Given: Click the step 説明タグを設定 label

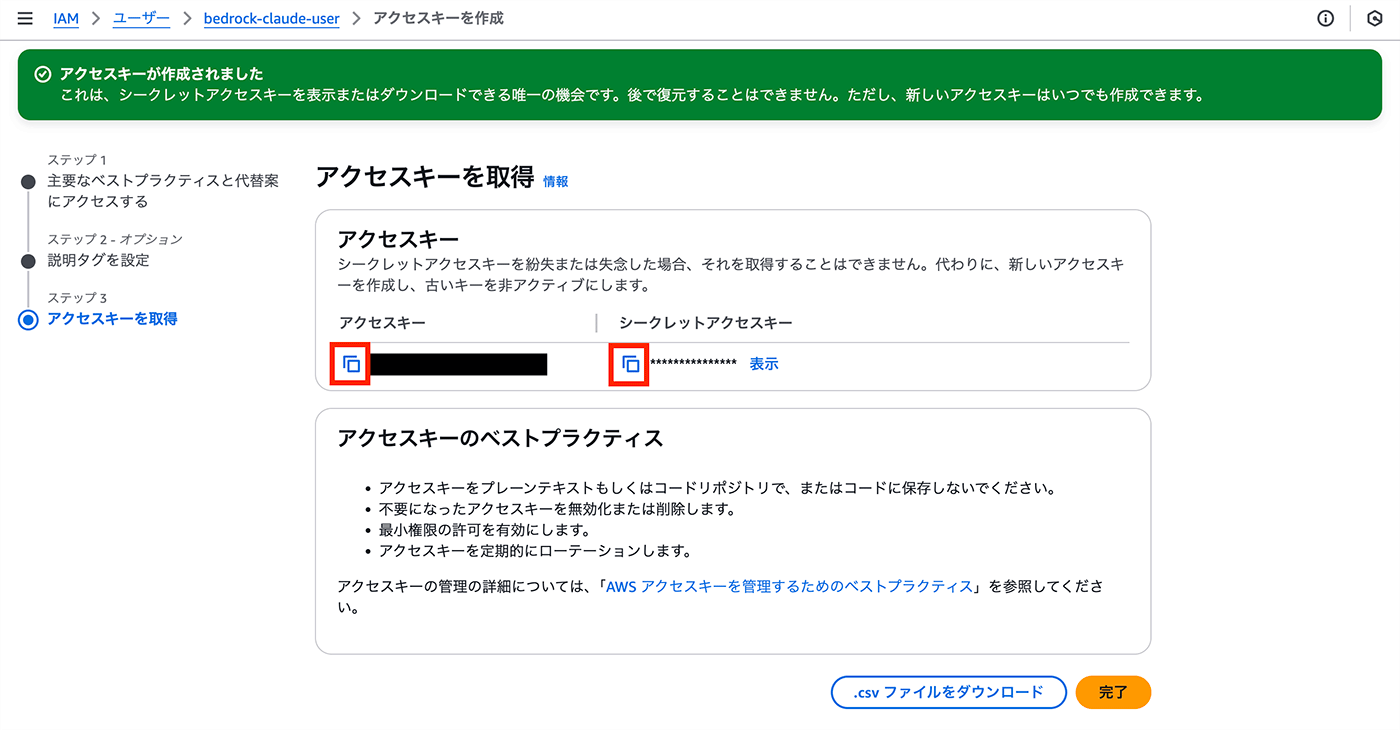Looking at the screenshot, I should click(98, 260).
